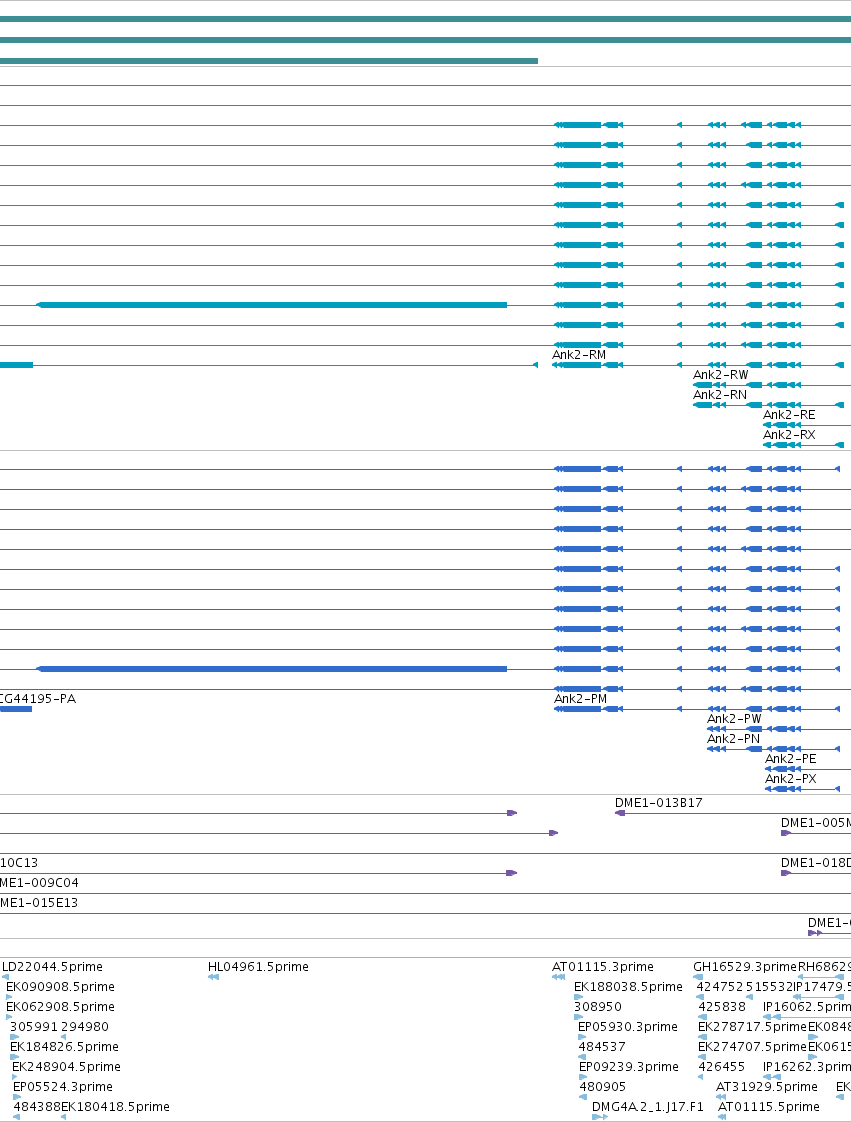
Task: Click the long dark-blue coding exon bar
Action: tap(272, 669)
